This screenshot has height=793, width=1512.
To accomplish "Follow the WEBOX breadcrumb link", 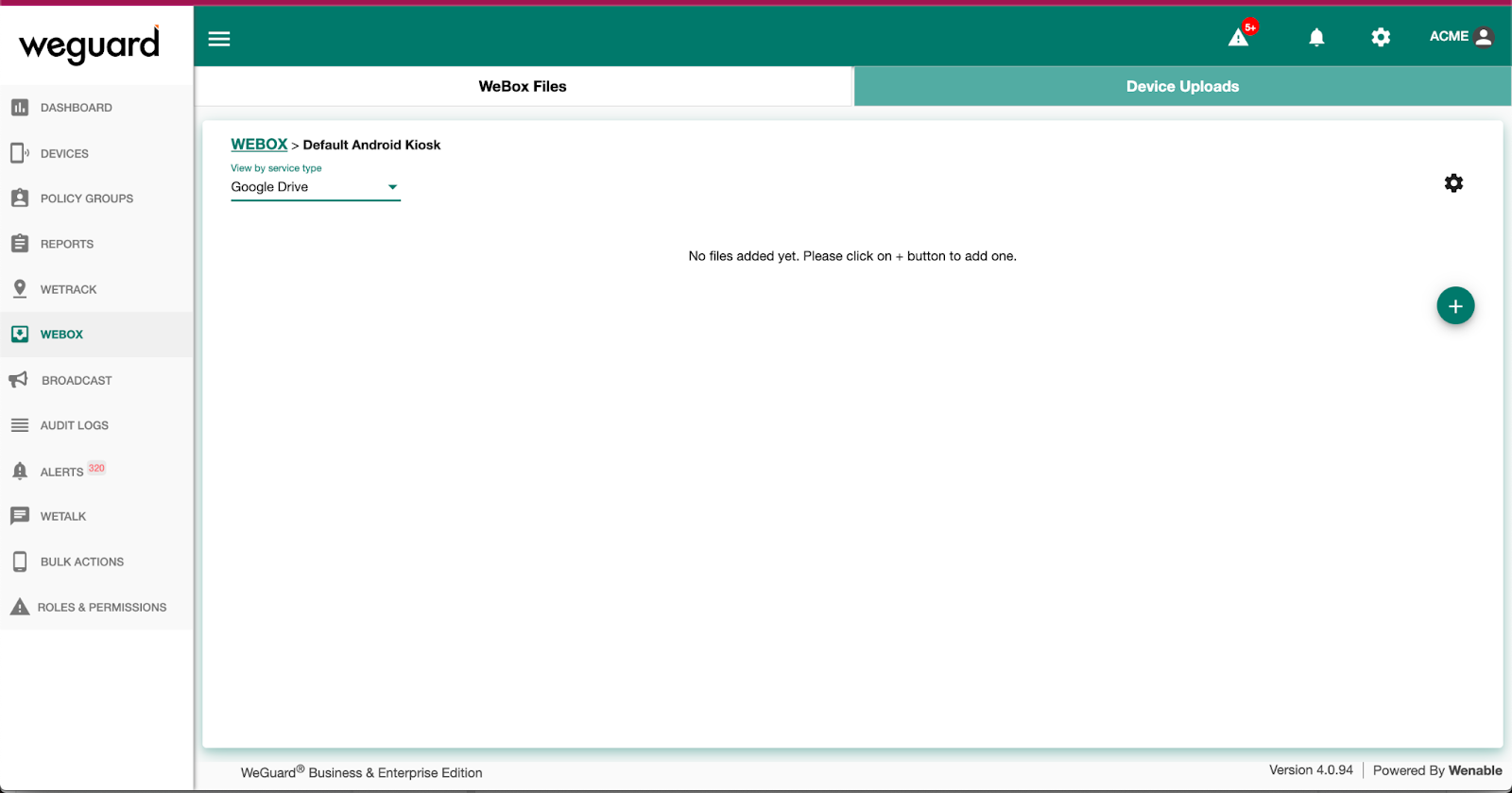I will click(x=259, y=145).
